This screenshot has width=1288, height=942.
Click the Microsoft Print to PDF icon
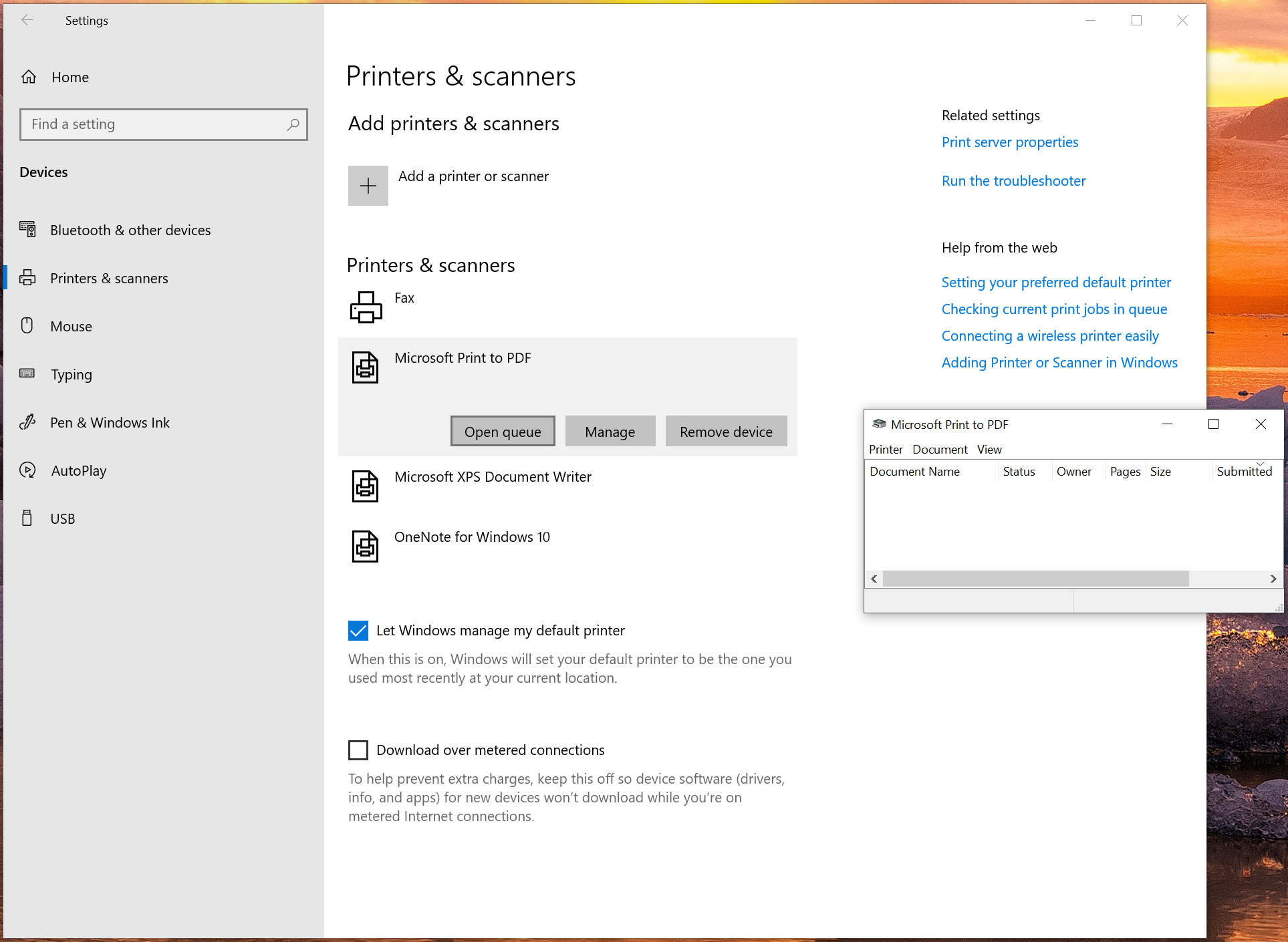(365, 367)
